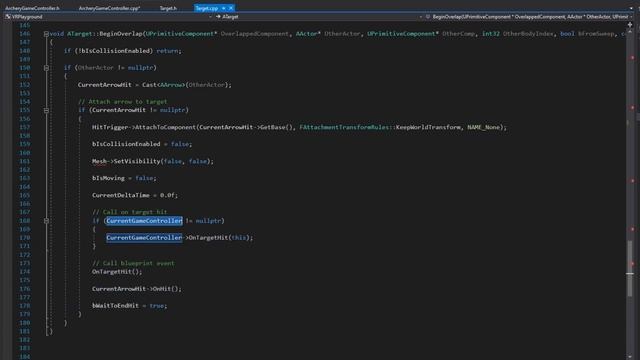Click 'UPrimitiveComponent' first parameter type on line 146
Image resolution: width=640 pixels, height=360 pixels.
point(180,34)
